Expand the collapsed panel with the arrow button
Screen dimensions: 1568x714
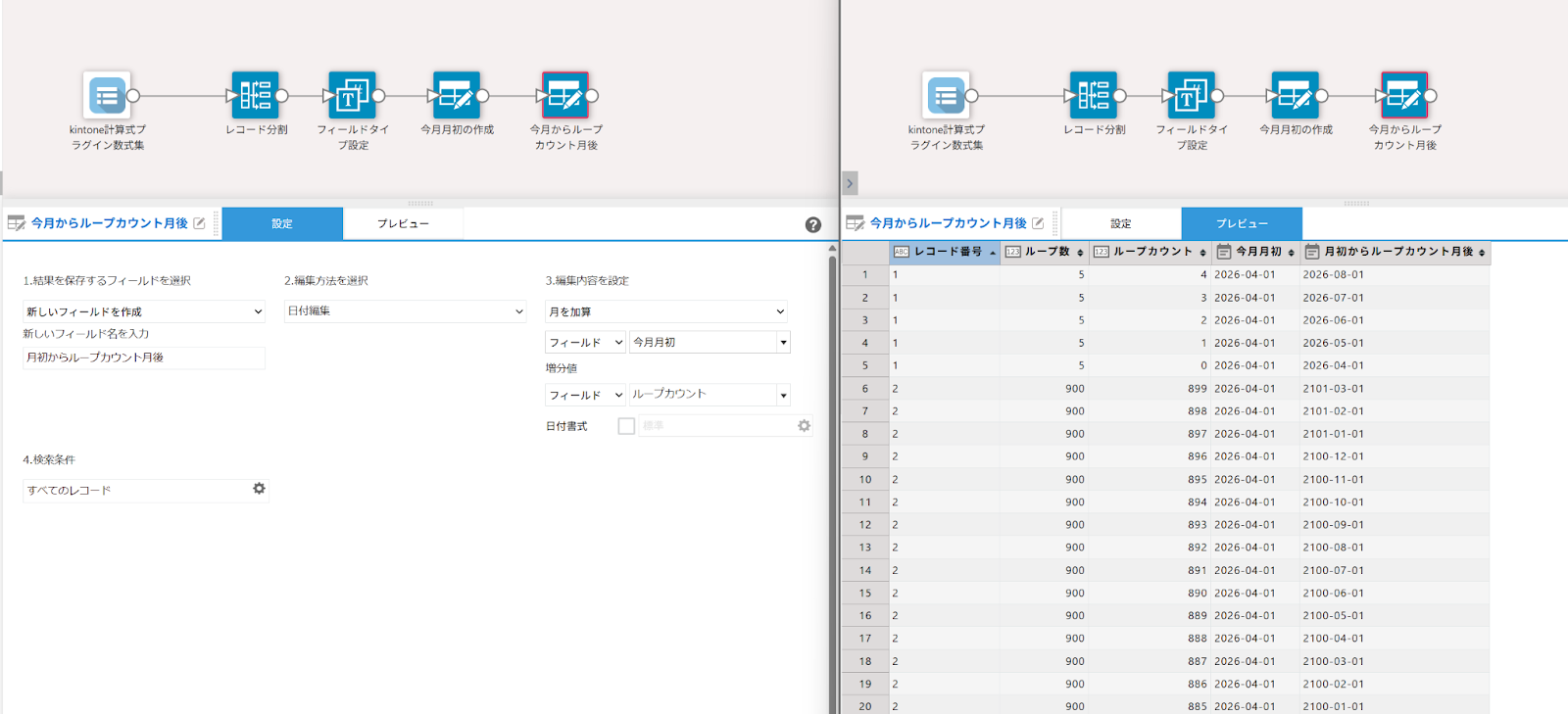coord(850,183)
